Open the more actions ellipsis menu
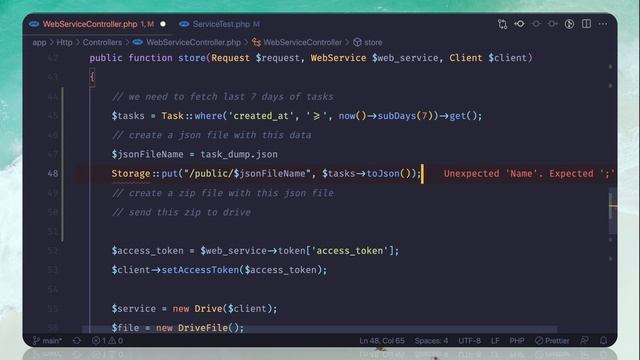The height and width of the screenshot is (360, 640). [x=603, y=24]
